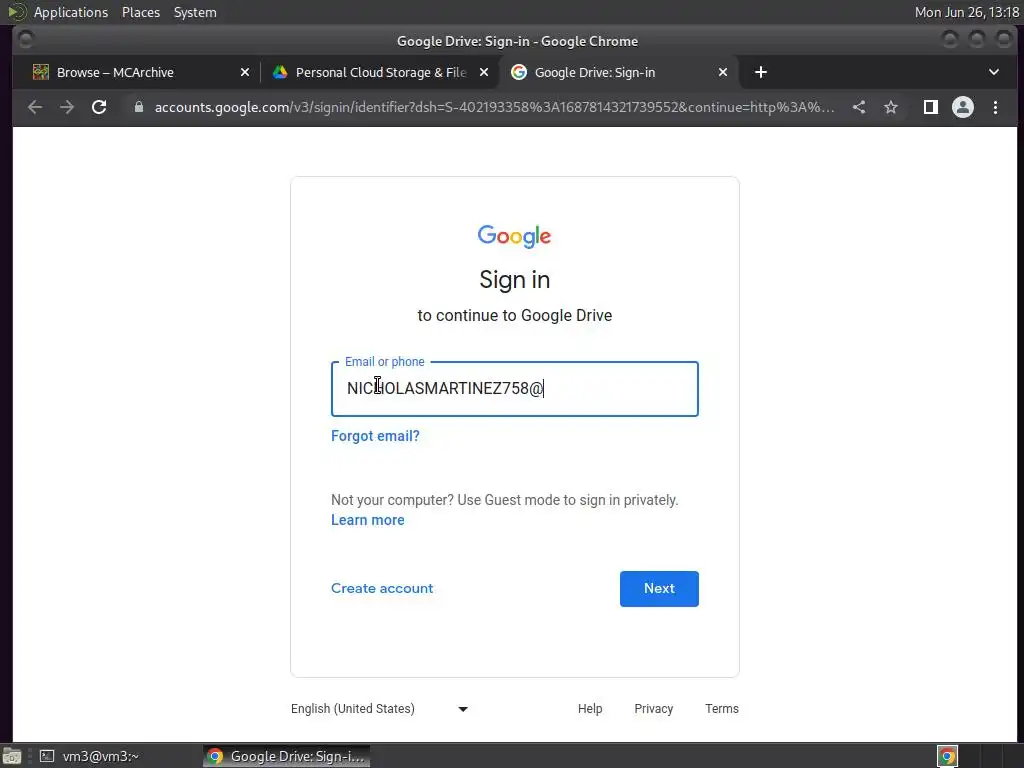Open the Privacy link
Screen dimensions: 1024x768
pos(654,709)
